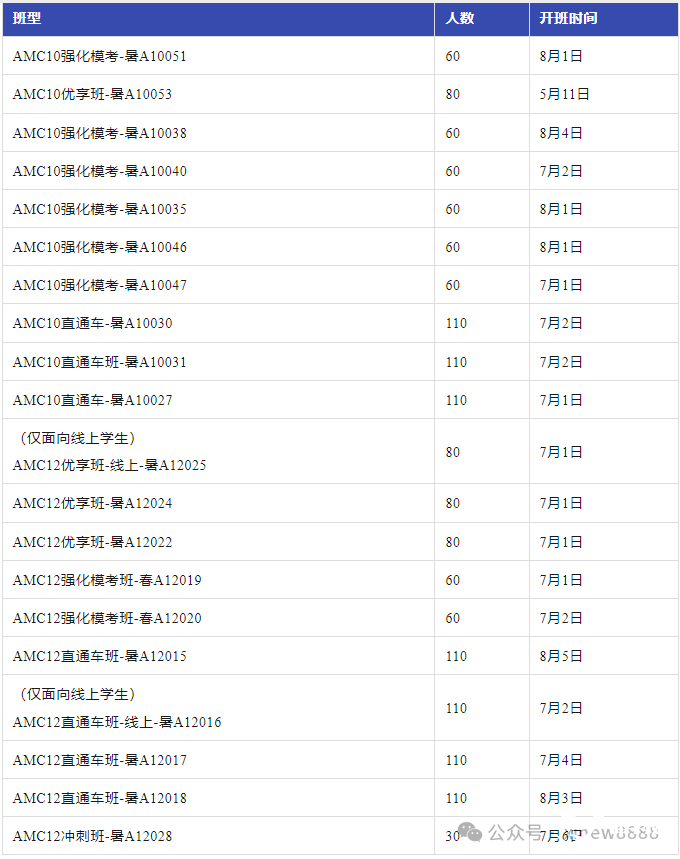680x859 pixels.
Task: Click the AMC10直通车班-暑A10031 entry
Action: point(100,362)
